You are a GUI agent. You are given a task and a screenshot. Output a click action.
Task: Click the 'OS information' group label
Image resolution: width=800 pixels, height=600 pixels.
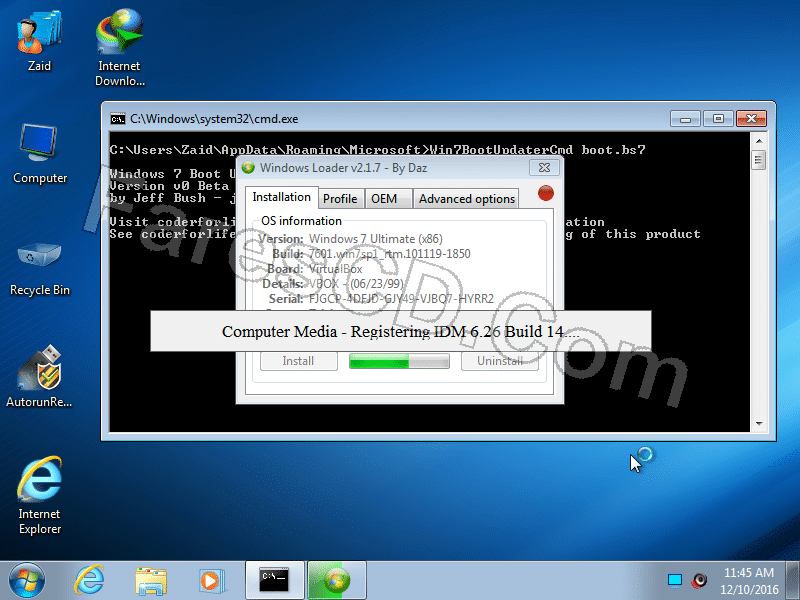click(301, 221)
